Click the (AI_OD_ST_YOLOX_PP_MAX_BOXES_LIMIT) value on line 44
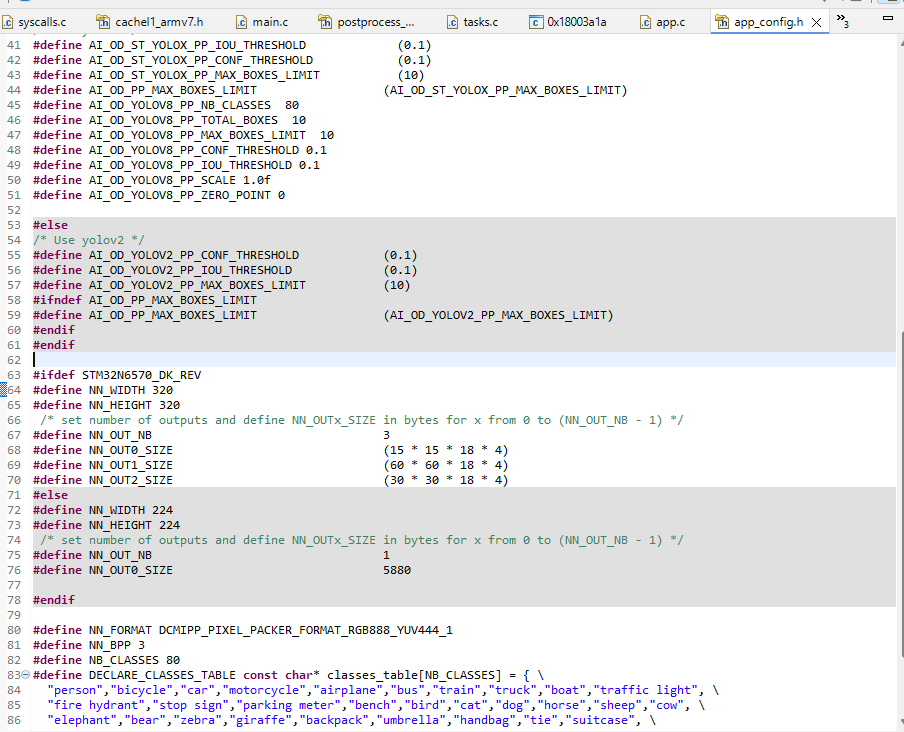Viewport: 904px width, 732px height. click(505, 90)
